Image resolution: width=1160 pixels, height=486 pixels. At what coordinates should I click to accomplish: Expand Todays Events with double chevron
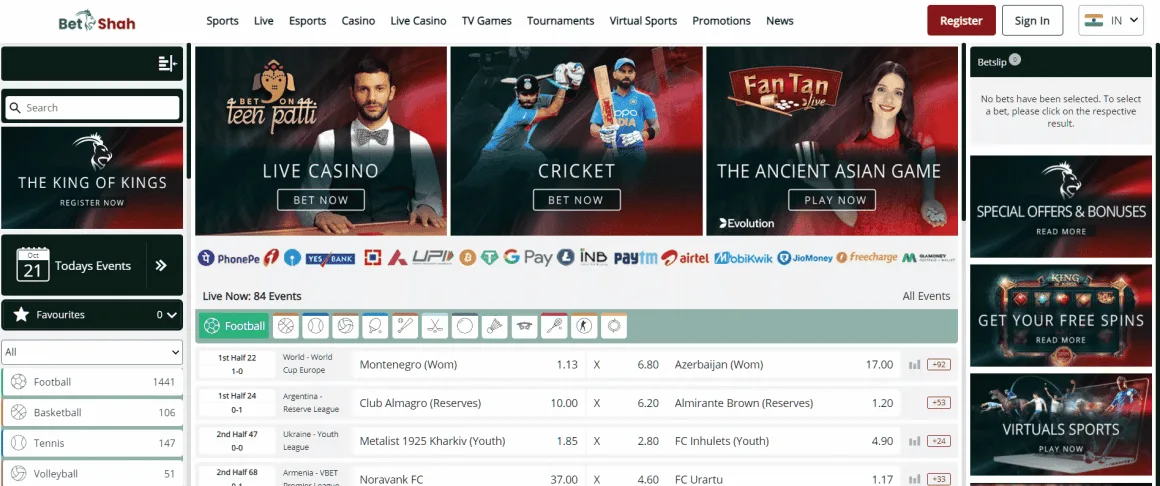(x=160, y=266)
